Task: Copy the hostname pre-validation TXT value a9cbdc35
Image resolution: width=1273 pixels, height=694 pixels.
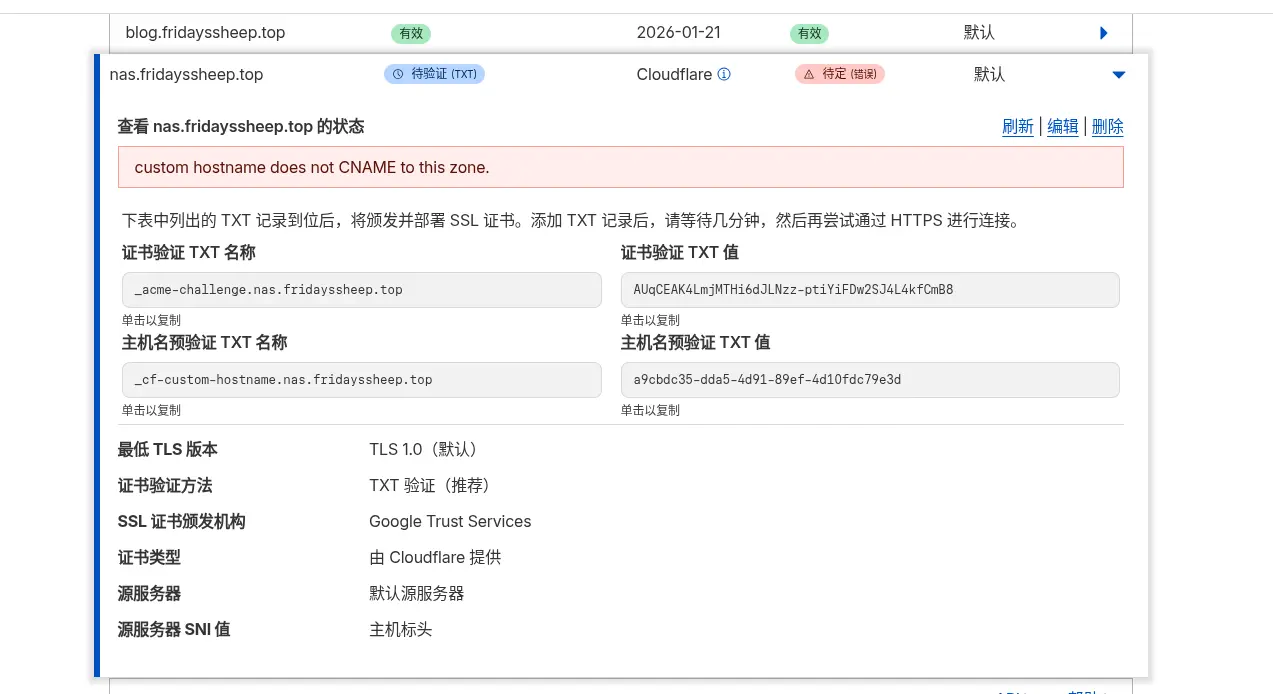Action: point(870,379)
